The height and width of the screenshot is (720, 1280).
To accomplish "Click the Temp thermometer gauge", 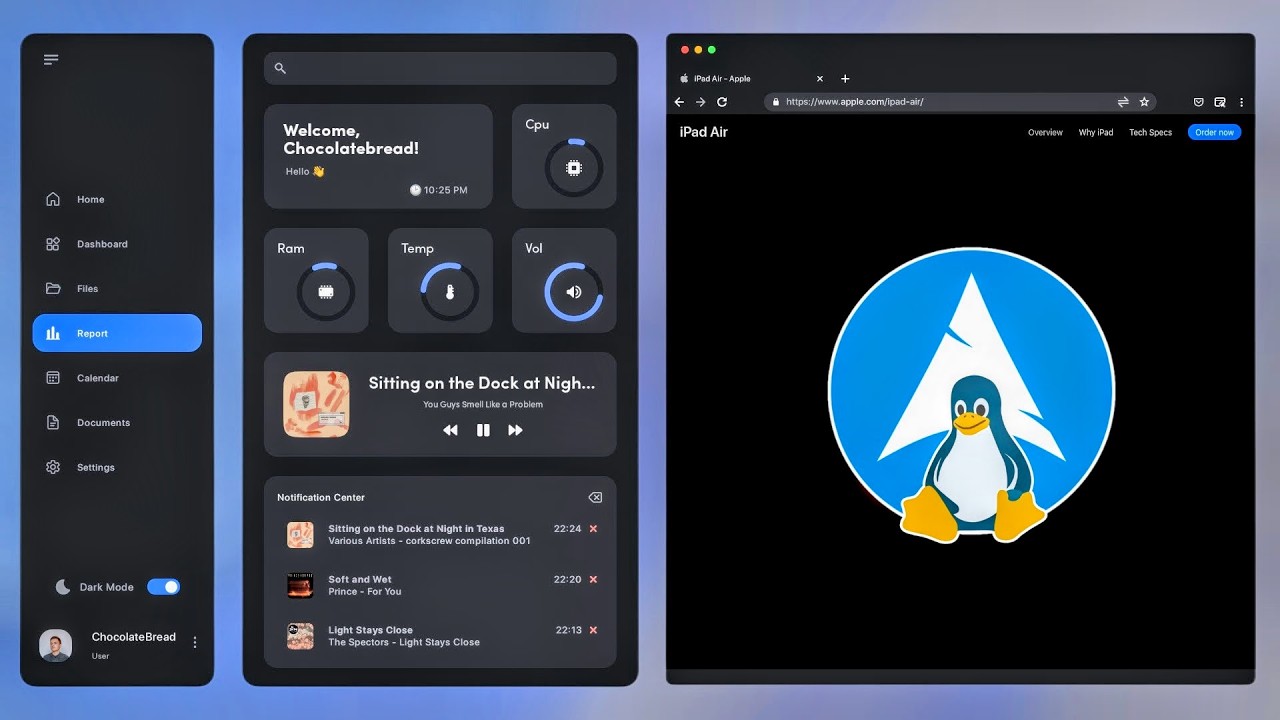I will 450,292.
